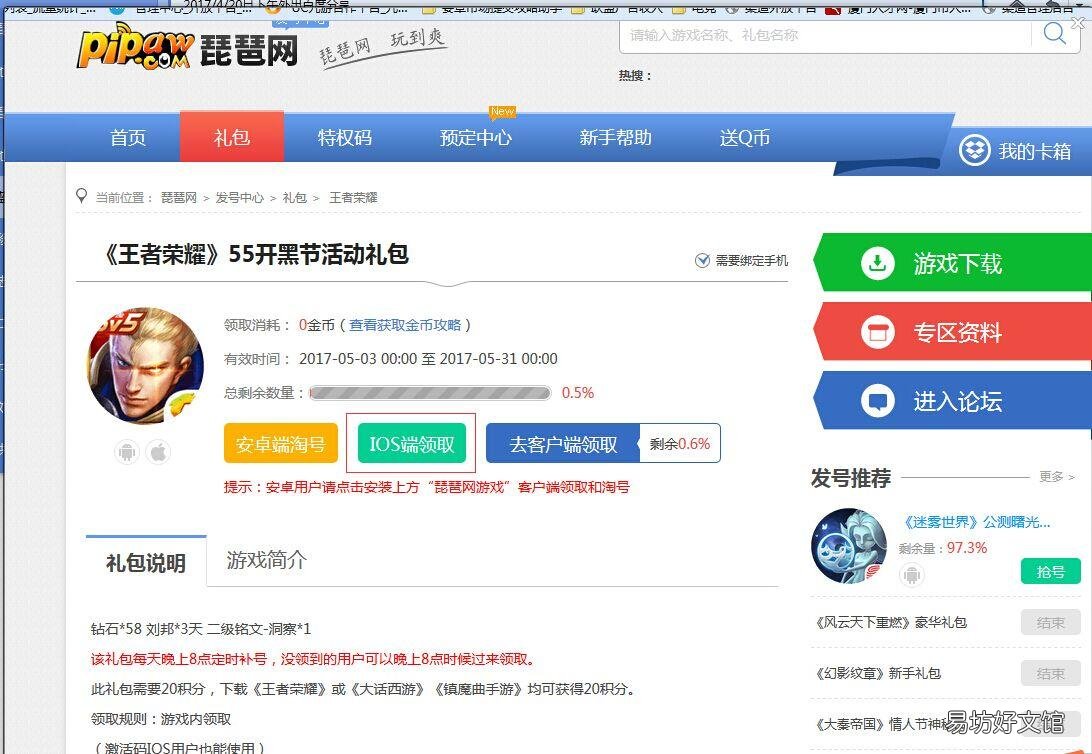Open the 王者荣耀 game avatar image
1092x754 pixels.
point(145,366)
